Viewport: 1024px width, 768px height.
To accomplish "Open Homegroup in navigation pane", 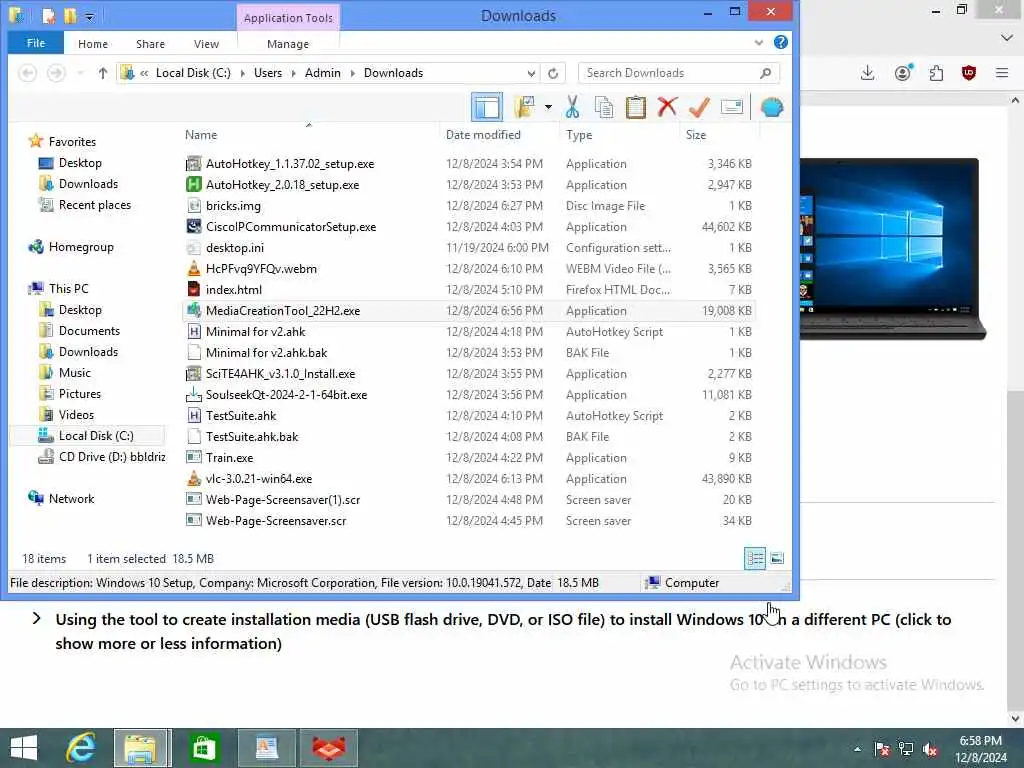I will click(x=81, y=247).
